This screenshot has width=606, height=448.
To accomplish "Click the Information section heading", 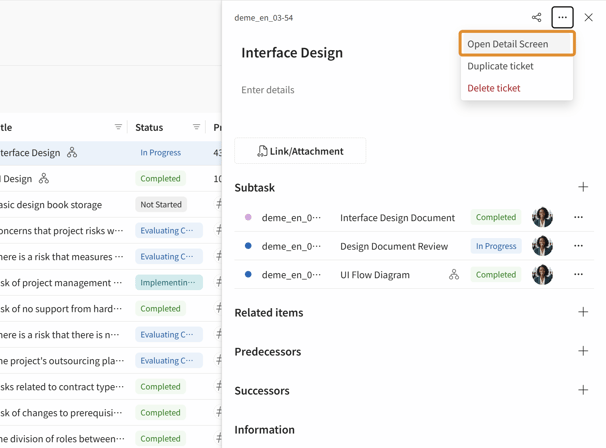I will [x=264, y=429].
